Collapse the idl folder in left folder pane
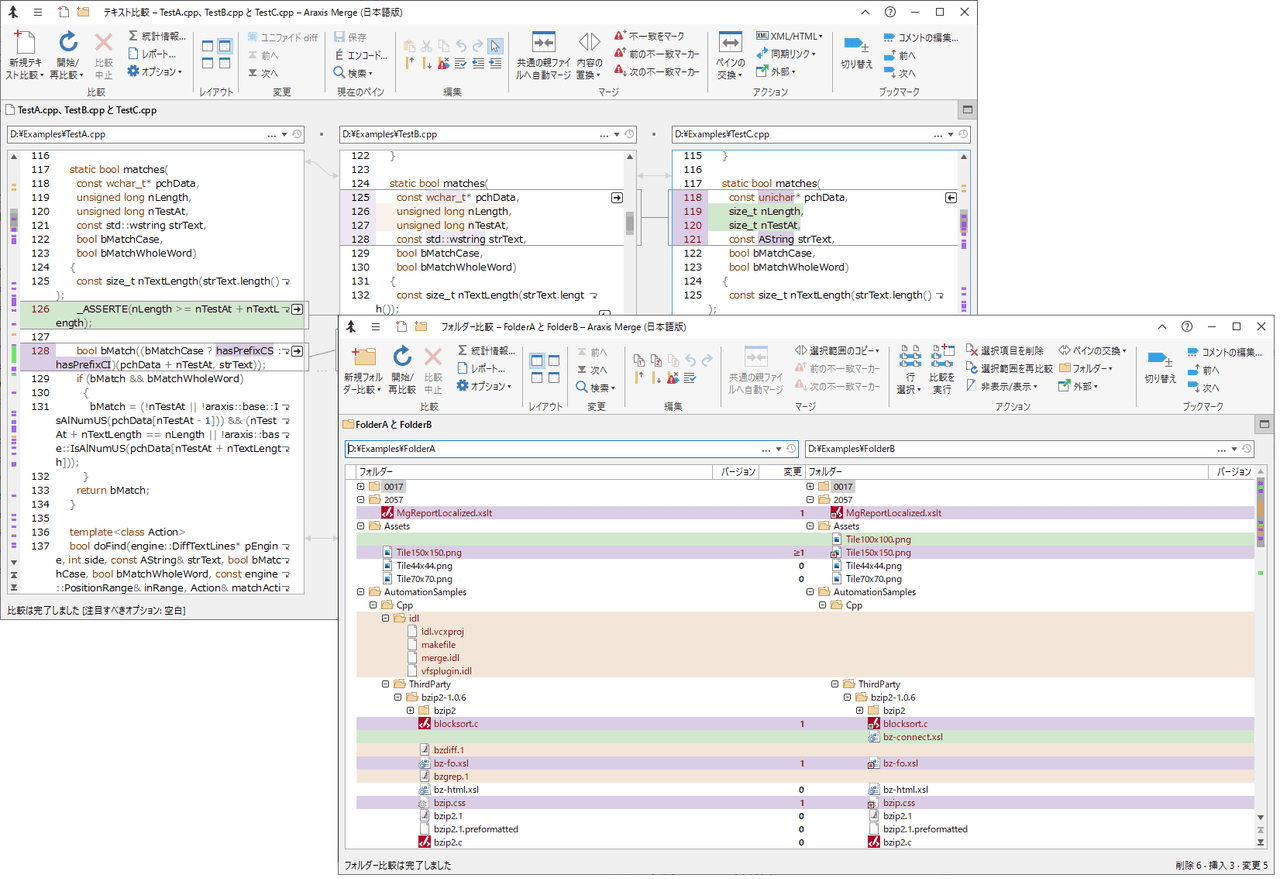Screen dimensions: 1280x879 (x=385, y=618)
